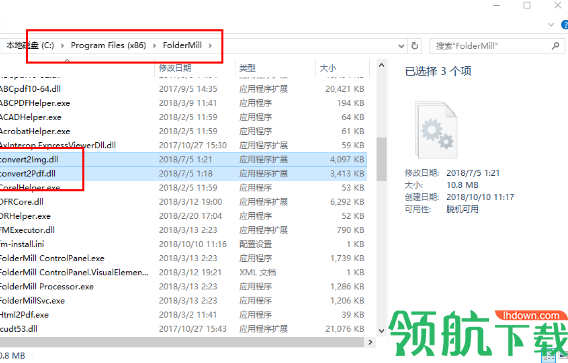Select file icudt53.dll
The width and height of the screenshot is (568, 363).
[x=19, y=329]
